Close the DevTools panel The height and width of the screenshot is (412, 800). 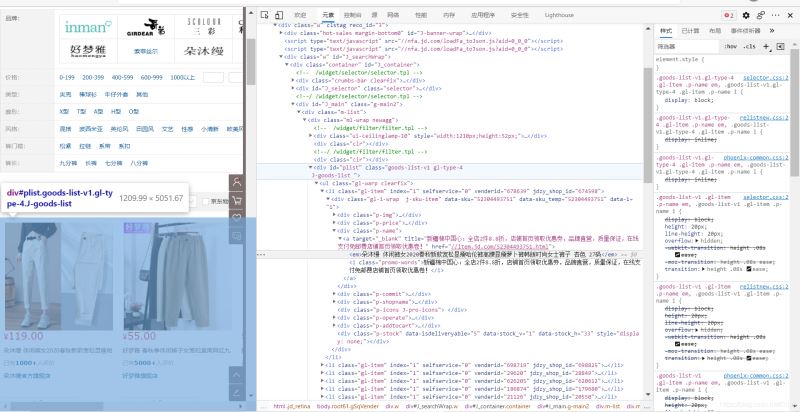(x=790, y=15)
